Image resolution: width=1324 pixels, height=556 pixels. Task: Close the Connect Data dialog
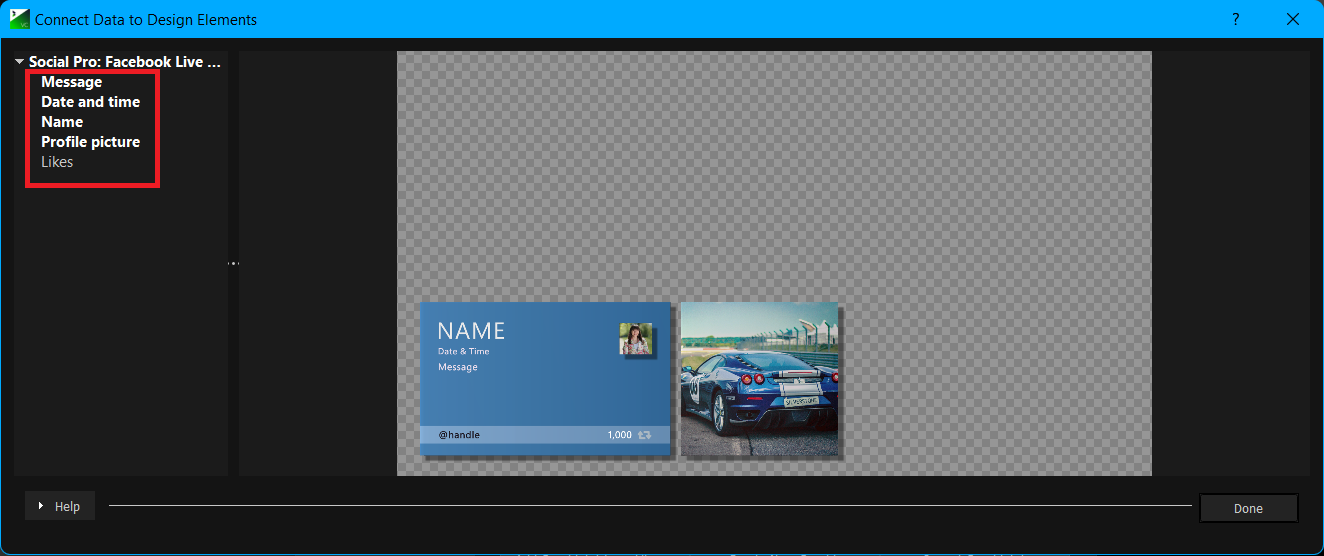point(1292,19)
